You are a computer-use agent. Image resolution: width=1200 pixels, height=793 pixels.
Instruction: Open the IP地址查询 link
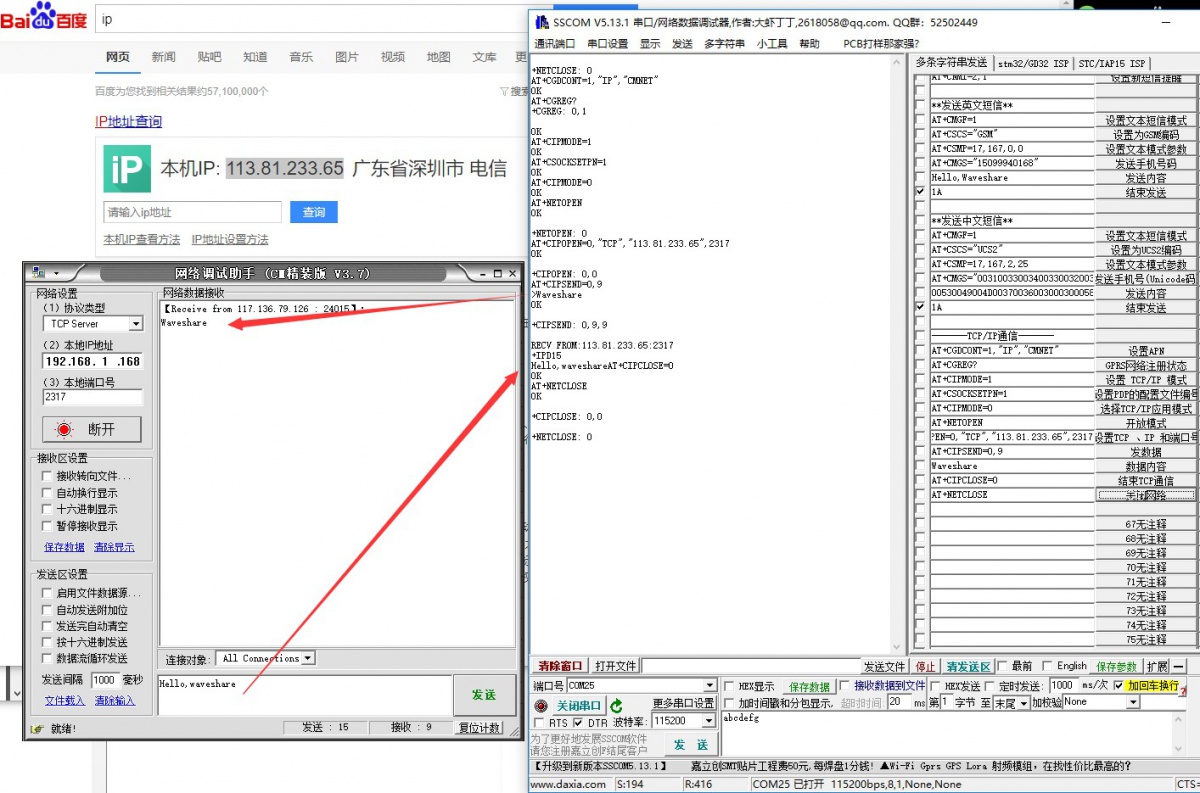(x=128, y=121)
